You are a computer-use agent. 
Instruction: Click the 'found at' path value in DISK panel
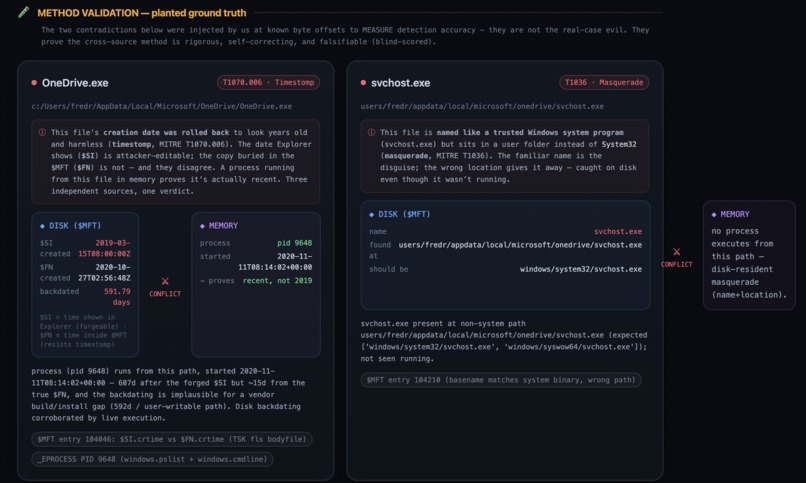(520, 245)
